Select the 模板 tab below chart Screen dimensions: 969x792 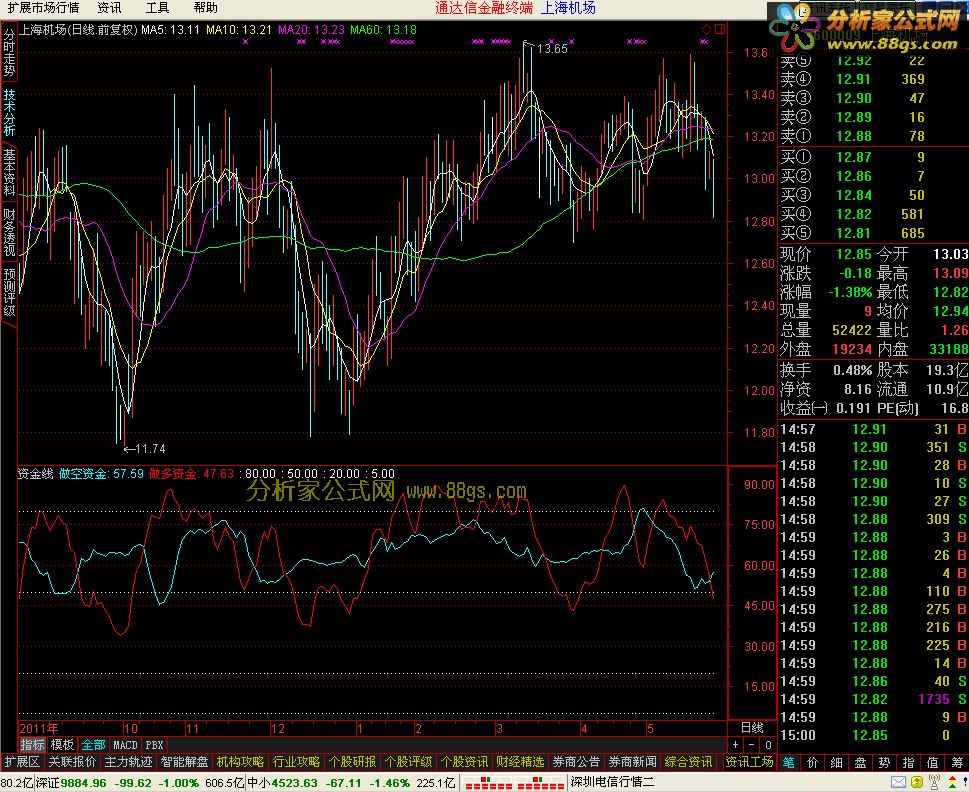62,745
